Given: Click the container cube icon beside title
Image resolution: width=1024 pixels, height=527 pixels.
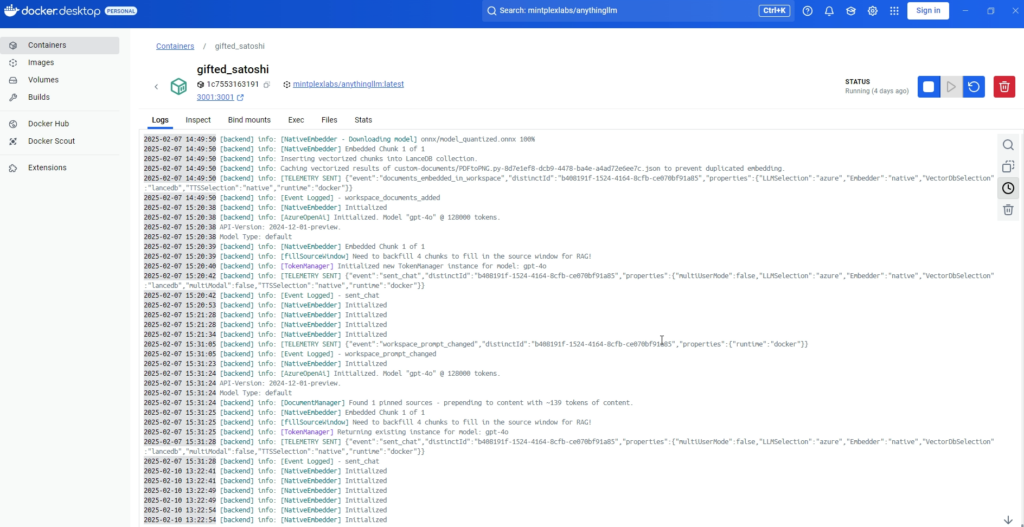Looking at the screenshot, I should 178,86.
